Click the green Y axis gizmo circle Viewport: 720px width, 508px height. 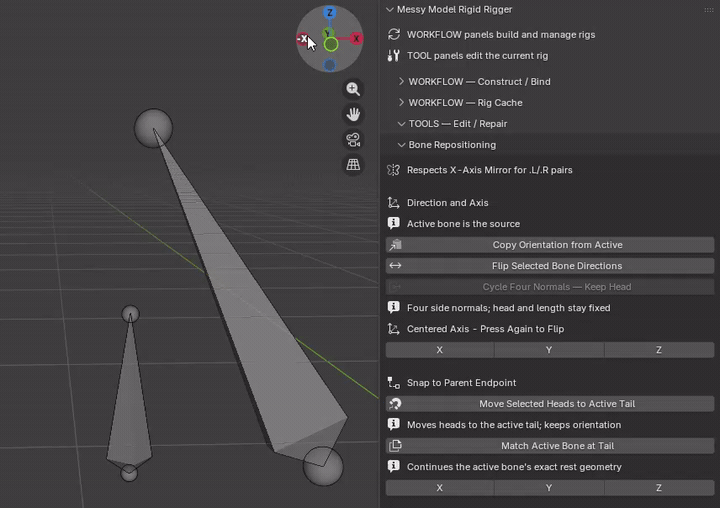(x=331, y=45)
